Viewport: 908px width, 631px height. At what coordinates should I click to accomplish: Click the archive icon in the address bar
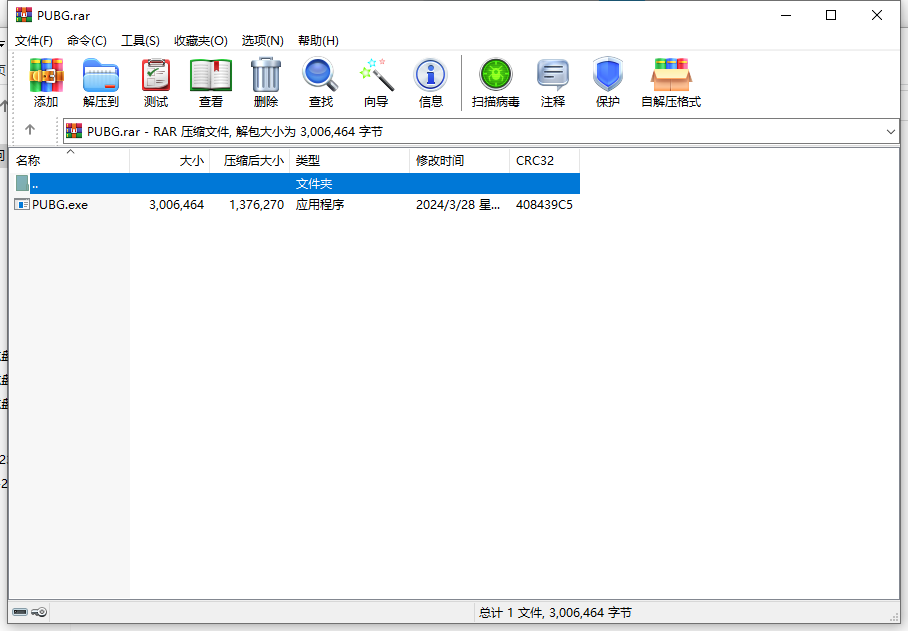click(x=74, y=131)
